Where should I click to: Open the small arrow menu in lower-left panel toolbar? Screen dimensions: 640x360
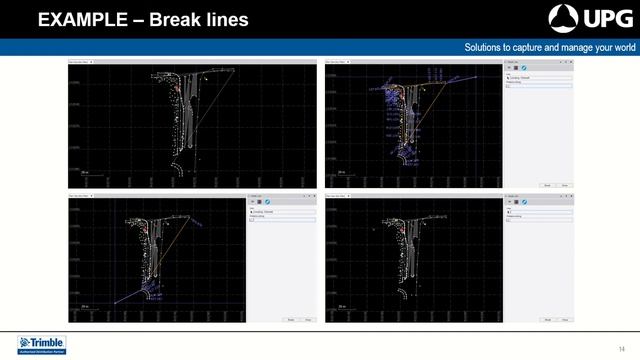point(252,202)
